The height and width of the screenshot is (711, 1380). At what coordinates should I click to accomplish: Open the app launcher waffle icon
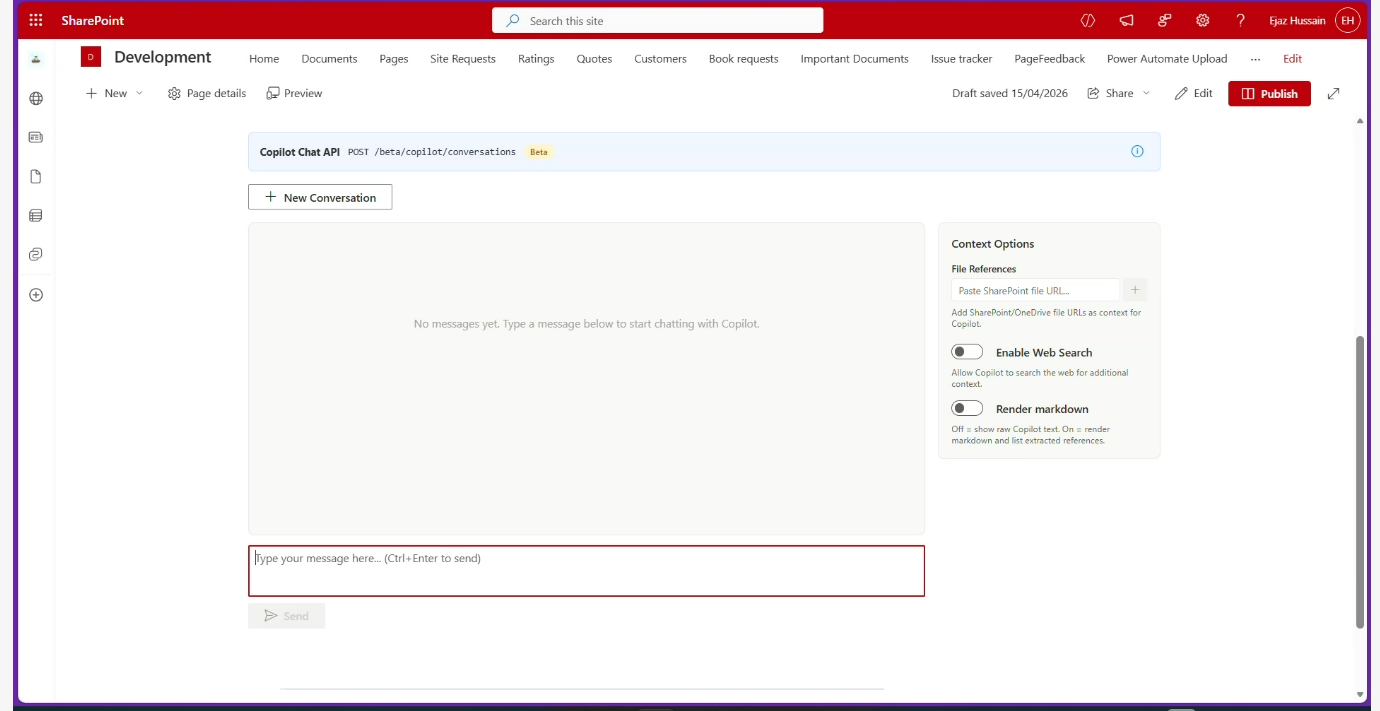[x=36, y=20]
